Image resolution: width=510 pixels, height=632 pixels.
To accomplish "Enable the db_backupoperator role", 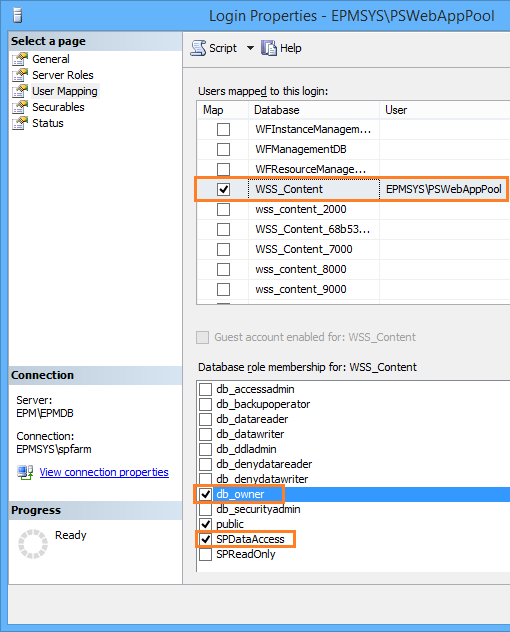I will pos(206,404).
